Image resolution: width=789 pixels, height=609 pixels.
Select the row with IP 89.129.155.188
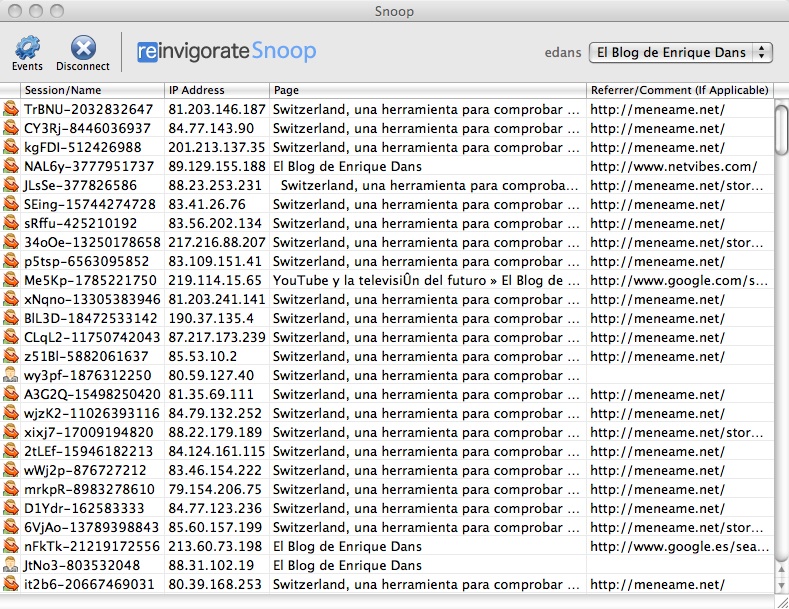tap(217, 166)
